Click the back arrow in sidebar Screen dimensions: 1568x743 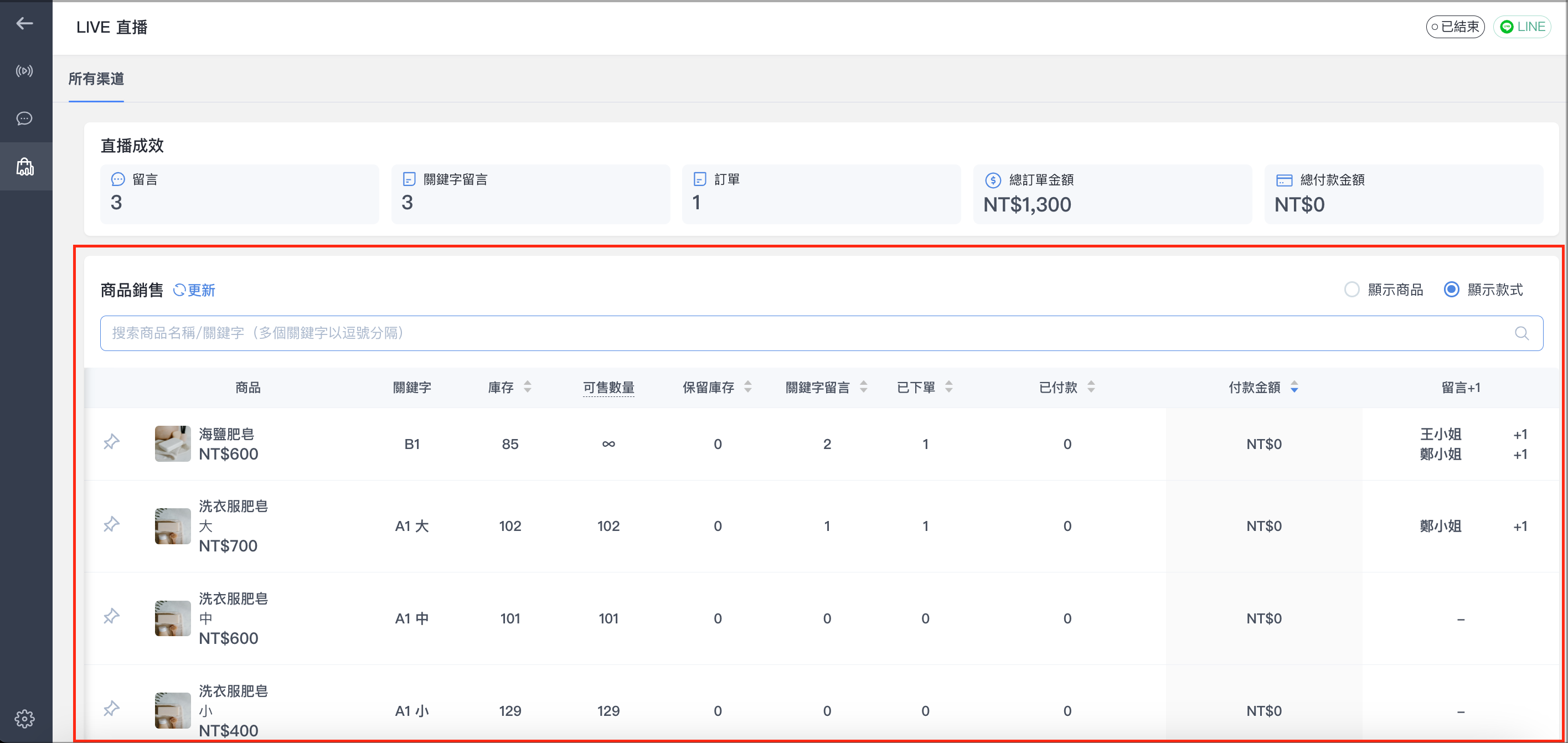(24, 24)
